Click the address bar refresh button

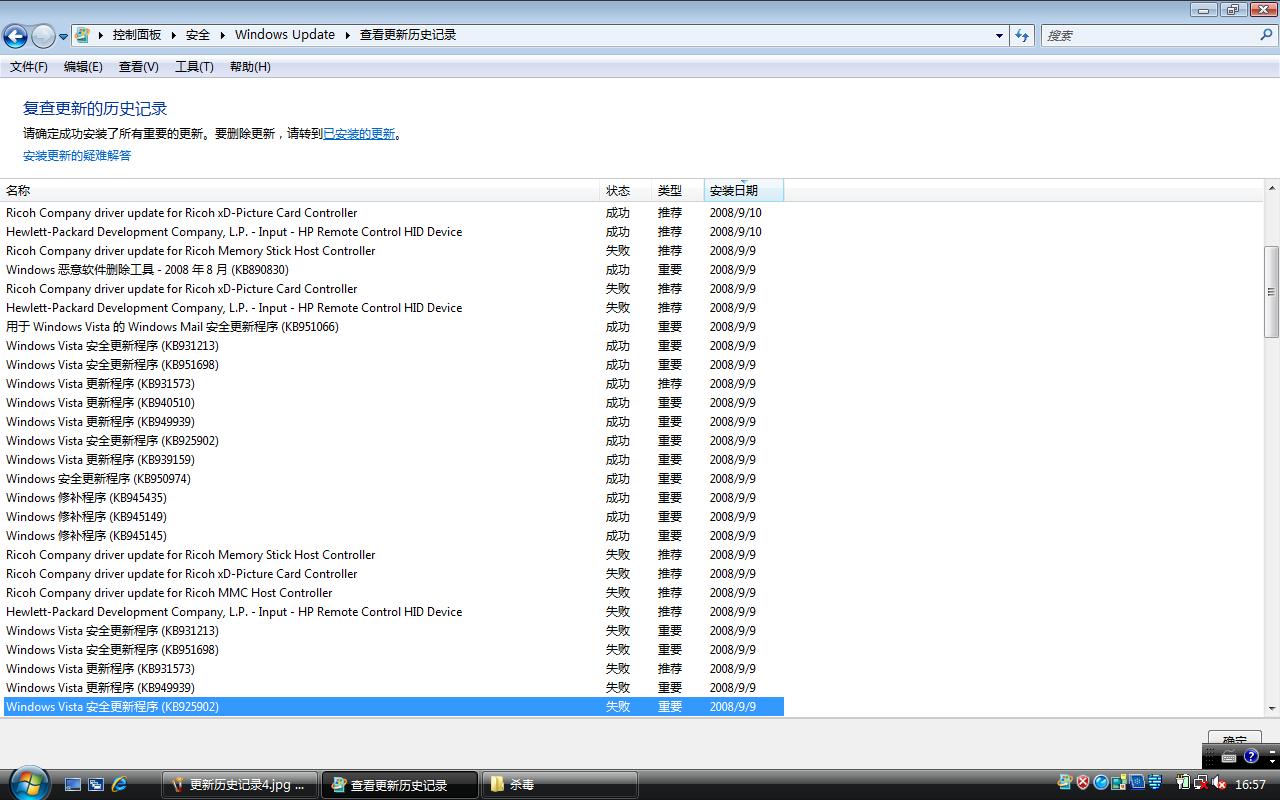pos(1022,35)
